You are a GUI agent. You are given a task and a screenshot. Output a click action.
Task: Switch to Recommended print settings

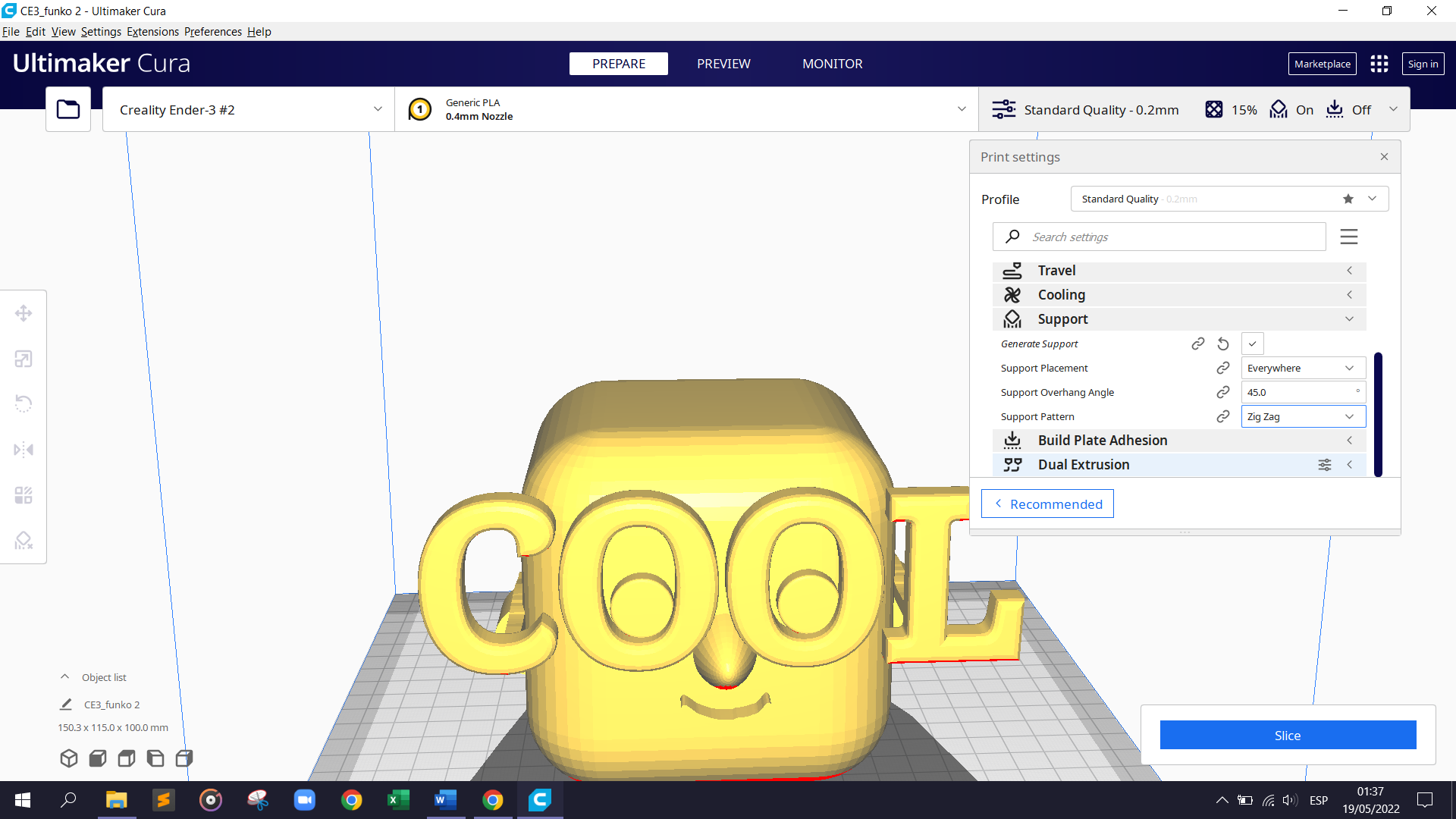click(x=1047, y=504)
